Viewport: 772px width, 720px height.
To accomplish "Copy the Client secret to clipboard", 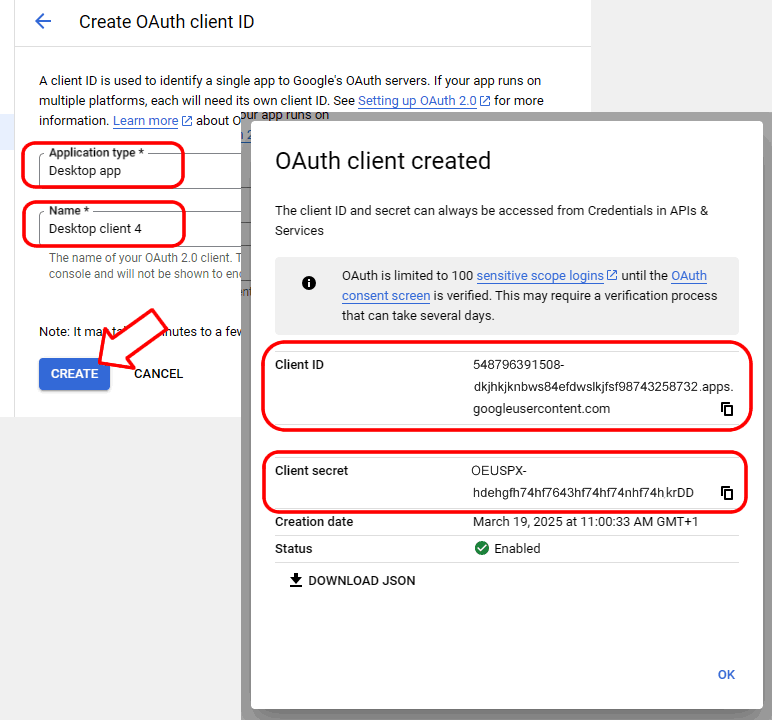I will 727,492.
